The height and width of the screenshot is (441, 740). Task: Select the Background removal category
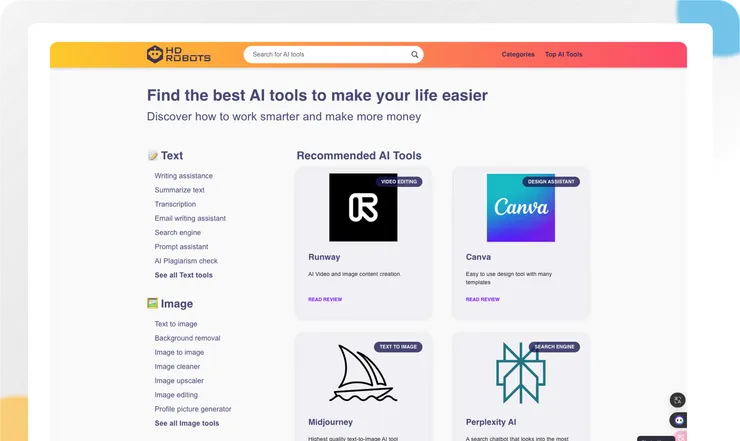tap(187, 338)
